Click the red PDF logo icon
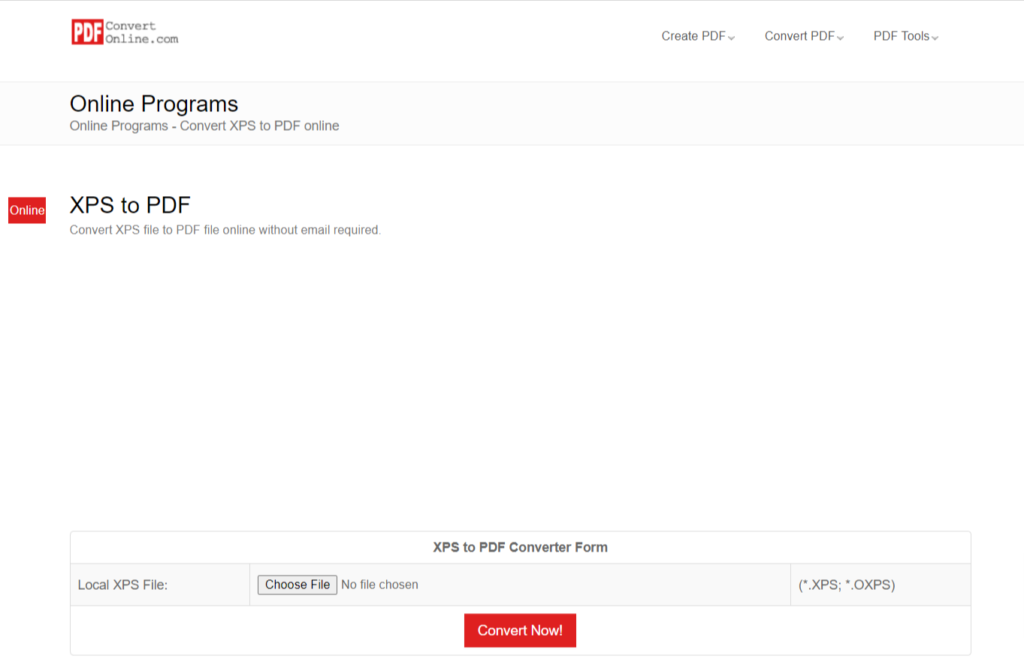 (86, 31)
